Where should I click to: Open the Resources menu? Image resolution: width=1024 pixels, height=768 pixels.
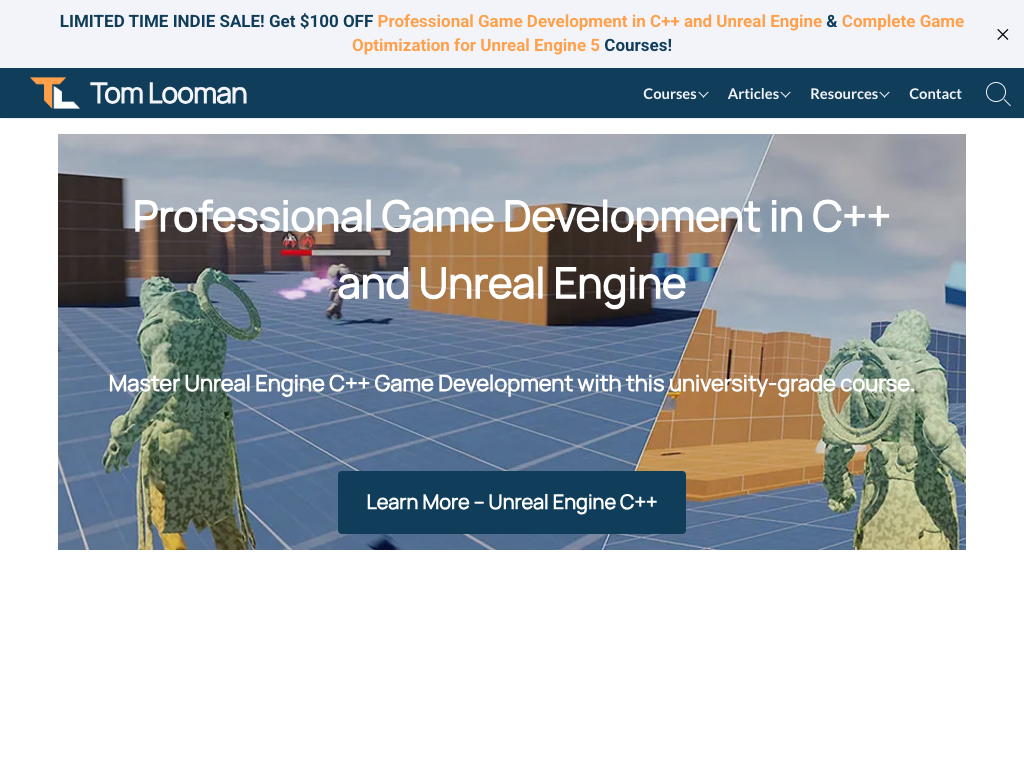(843, 94)
